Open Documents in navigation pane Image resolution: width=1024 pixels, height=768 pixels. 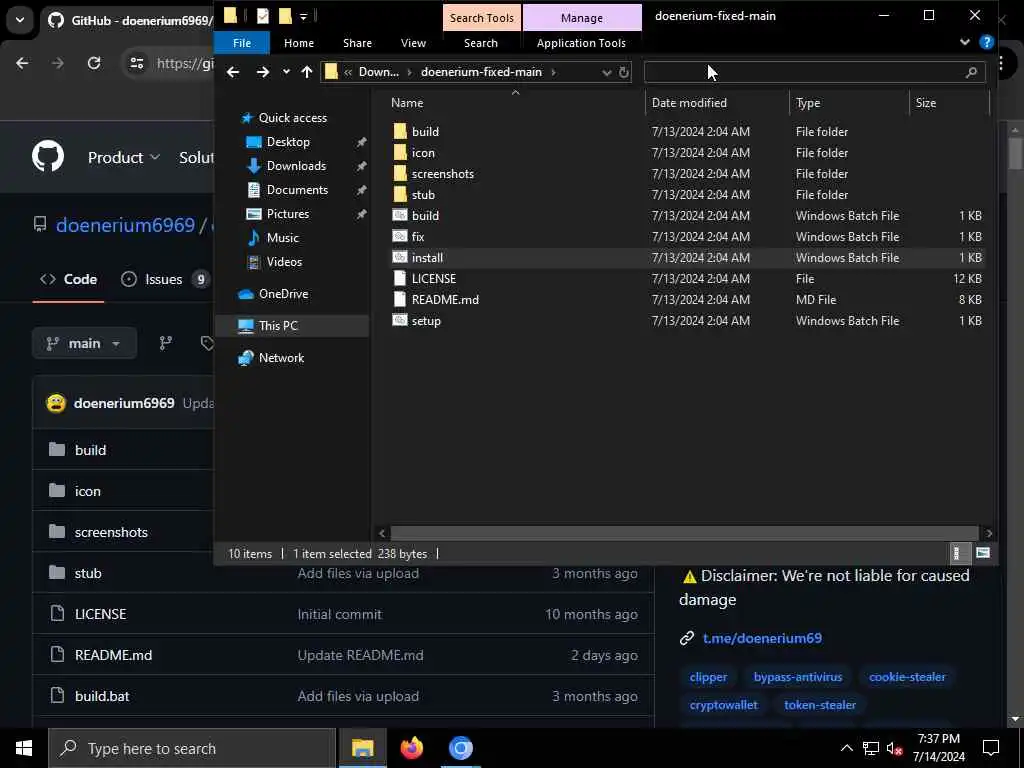click(297, 190)
